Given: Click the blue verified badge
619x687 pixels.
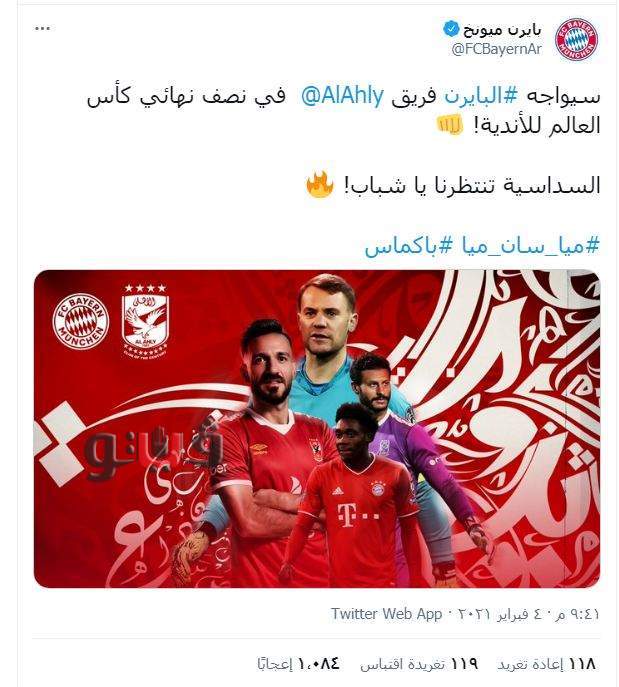Looking at the screenshot, I should pyautogui.click(x=450, y=29).
